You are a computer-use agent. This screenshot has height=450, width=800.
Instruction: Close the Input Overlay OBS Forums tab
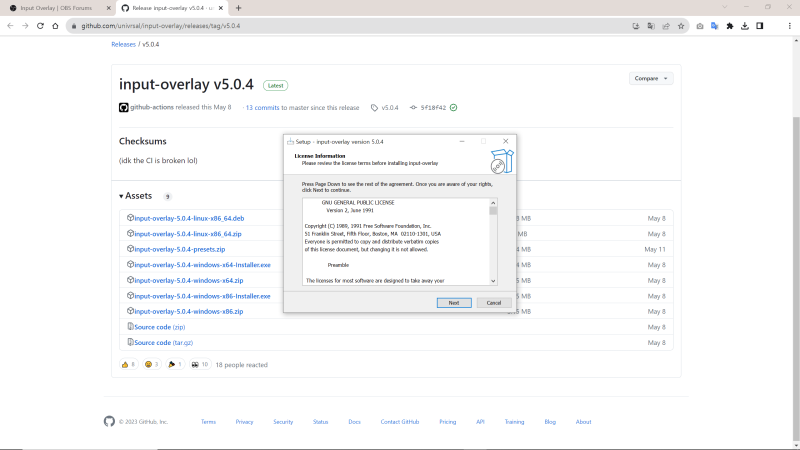pos(109,8)
